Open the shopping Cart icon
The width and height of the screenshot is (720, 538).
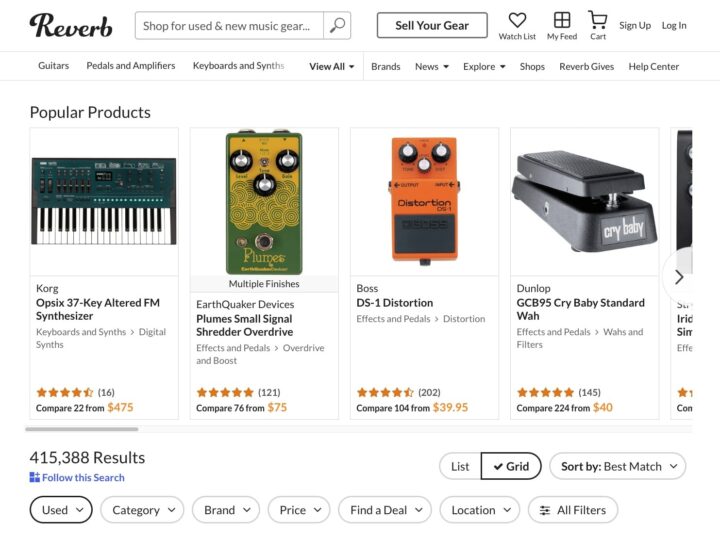click(598, 20)
